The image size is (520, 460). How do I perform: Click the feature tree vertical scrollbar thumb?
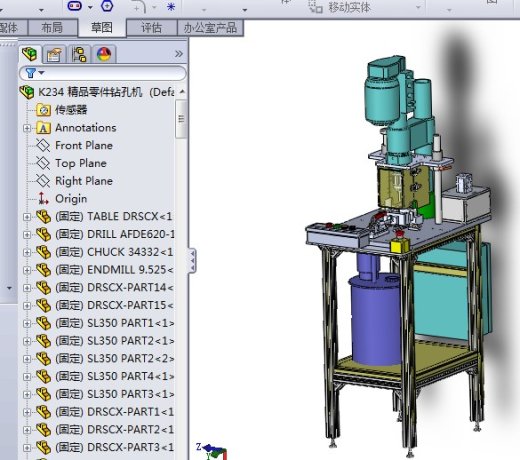point(181,119)
